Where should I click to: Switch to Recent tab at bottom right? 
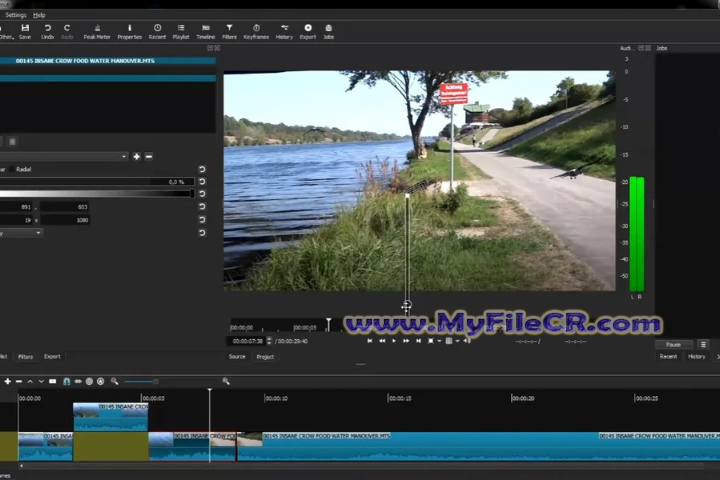coord(668,356)
